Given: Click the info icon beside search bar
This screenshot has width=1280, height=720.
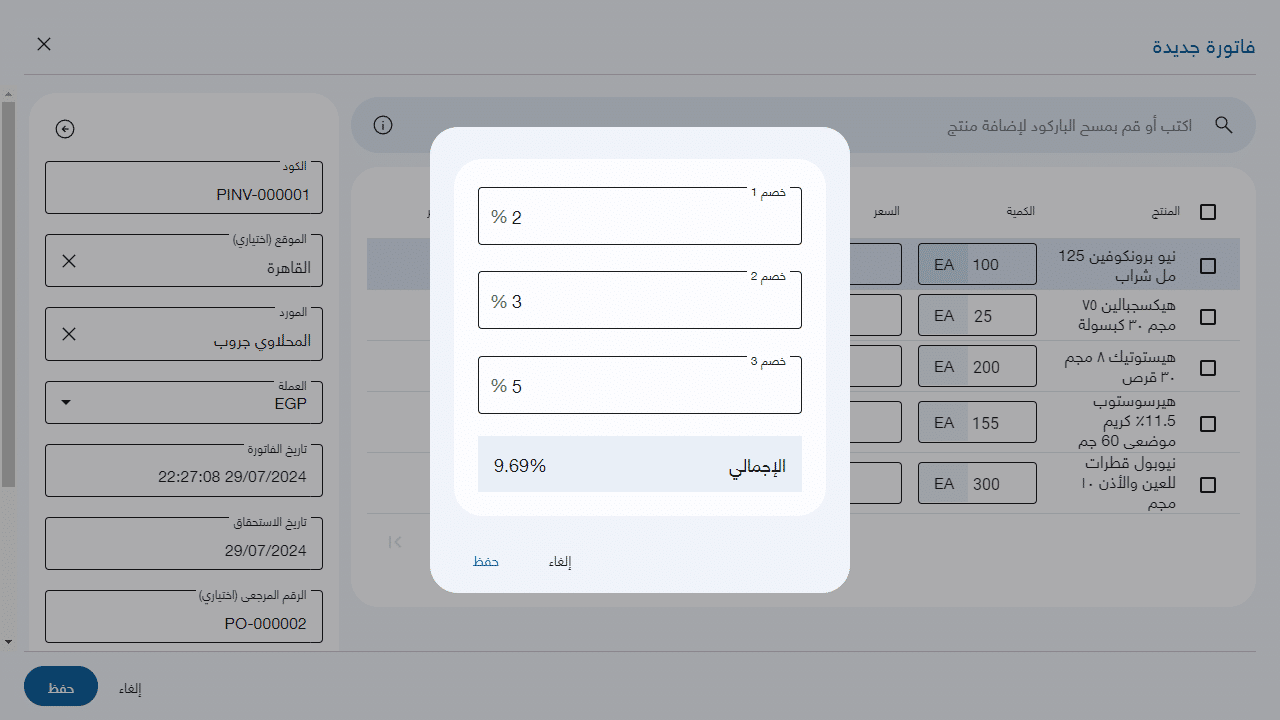Looking at the screenshot, I should click(x=383, y=125).
